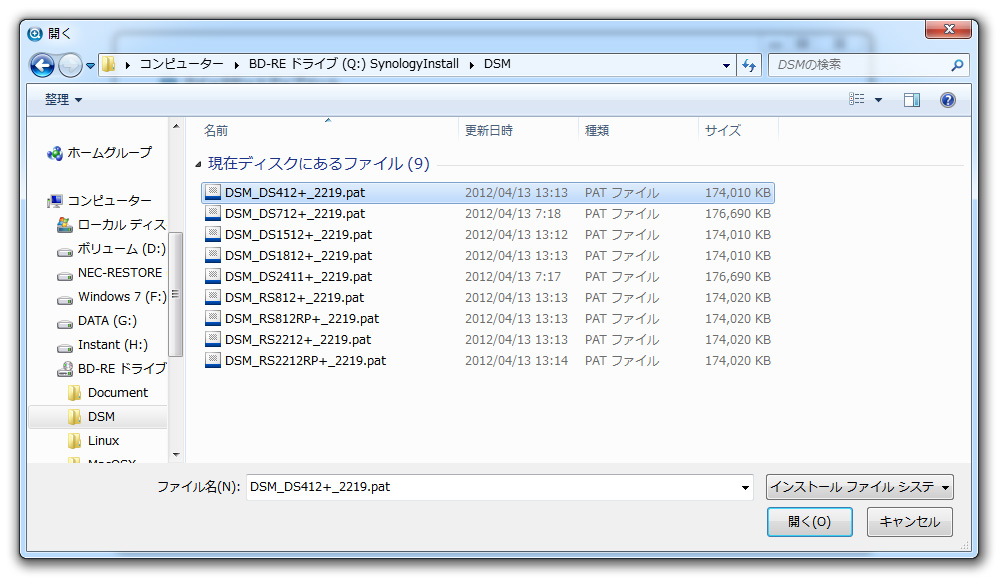The width and height of the screenshot is (1002, 583).
Task: Open help with question mark icon
Action: pyautogui.click(x=948, y=100)
